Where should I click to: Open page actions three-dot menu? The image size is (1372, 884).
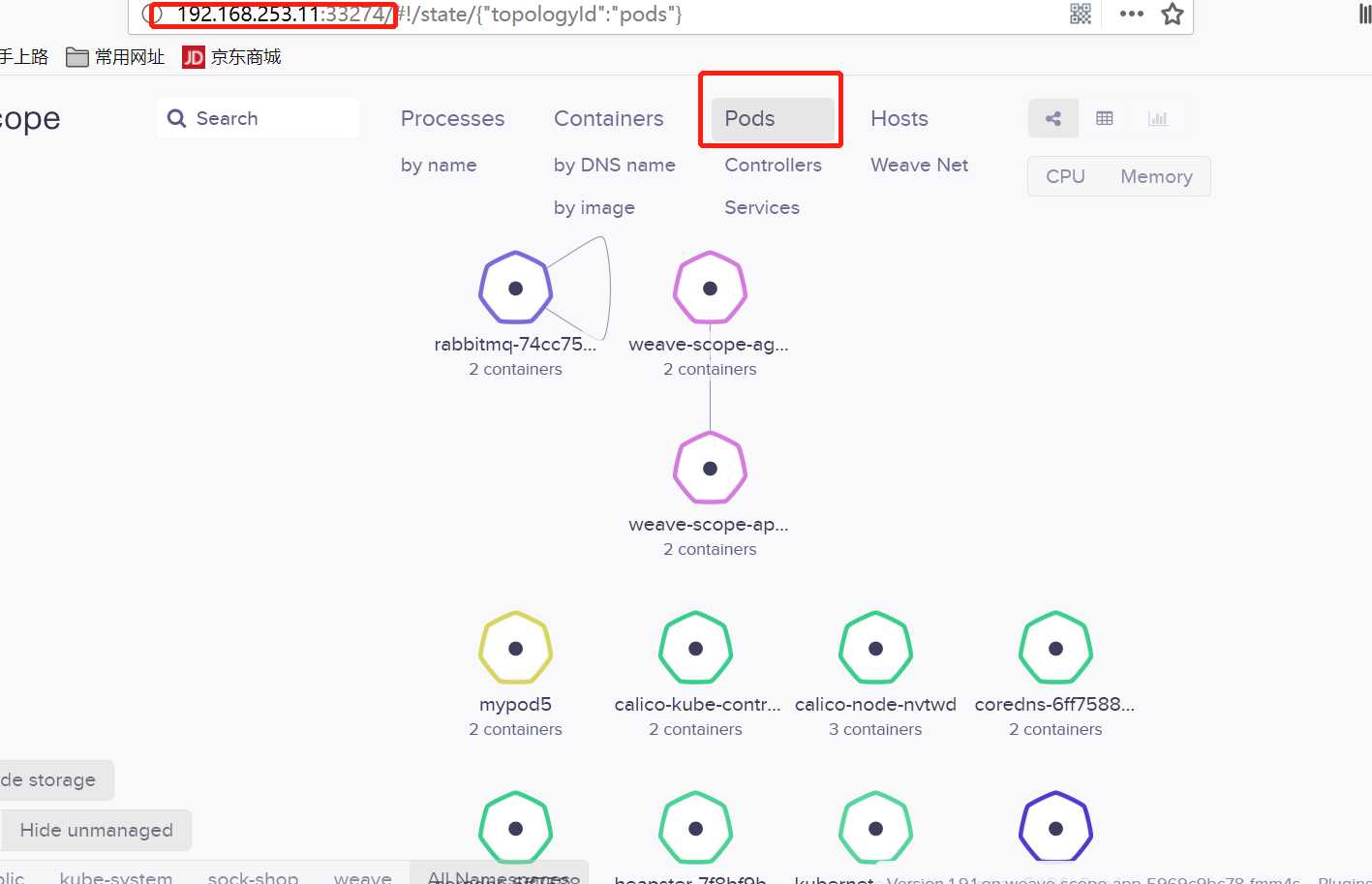(x=1131, y=14)
